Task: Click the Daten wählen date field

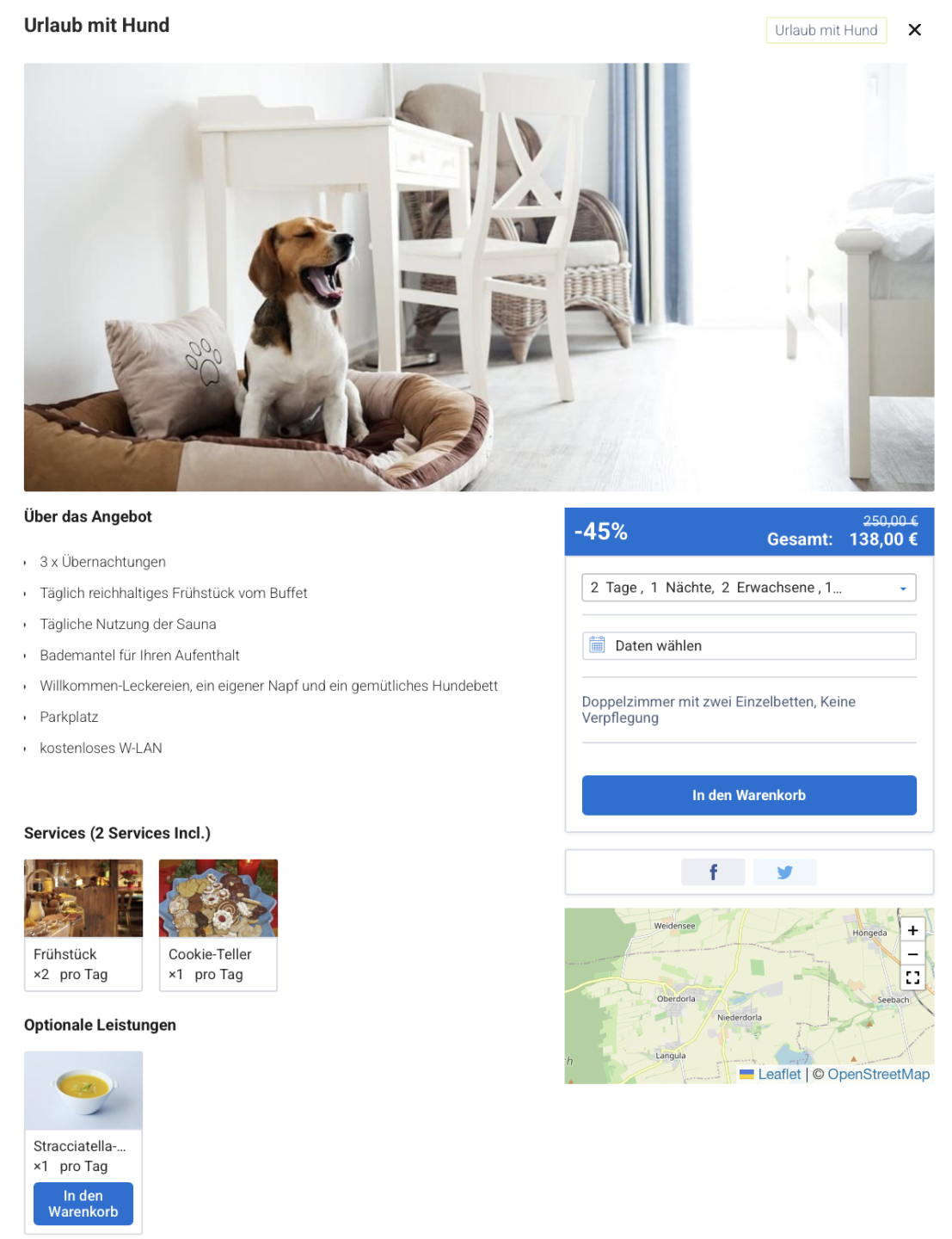Action: pyautogui.click(x=749, y=646)
